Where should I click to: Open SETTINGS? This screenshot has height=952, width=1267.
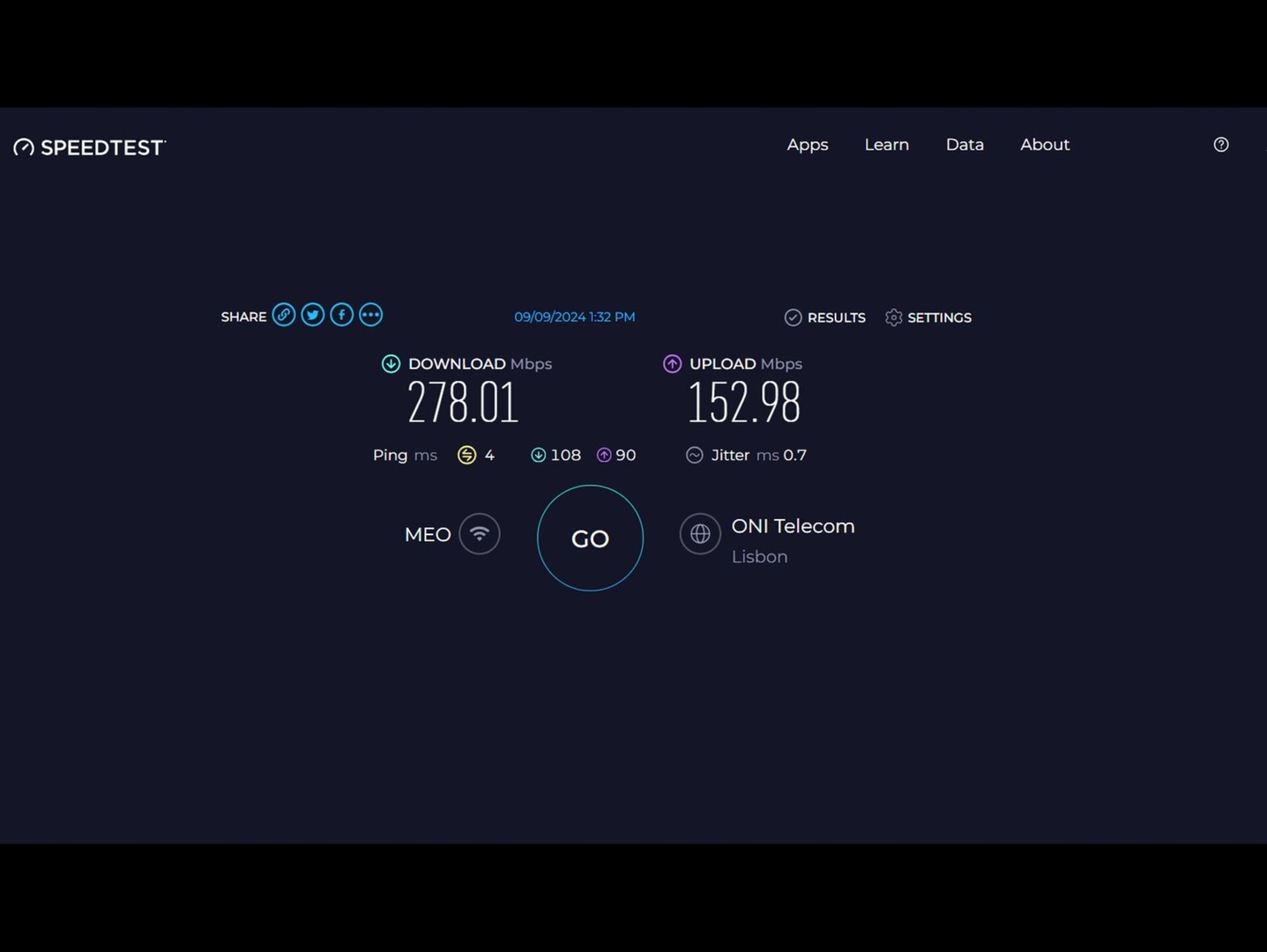click(x=928, y=317)
